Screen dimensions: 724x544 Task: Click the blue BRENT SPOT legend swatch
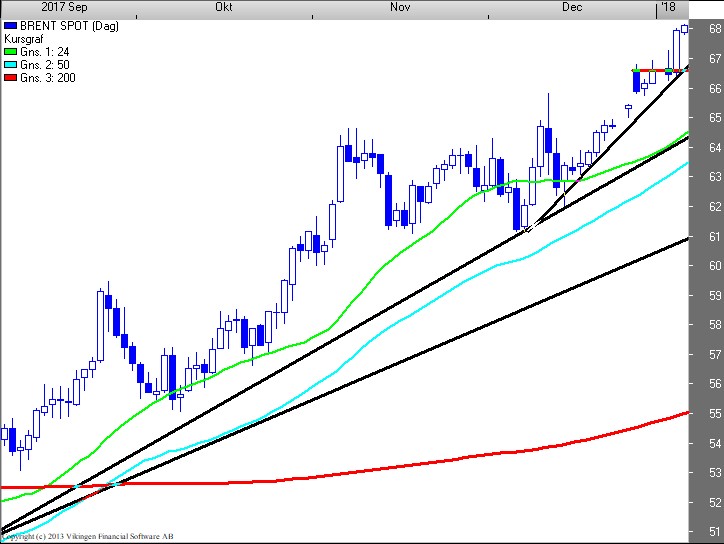[11, 27]
